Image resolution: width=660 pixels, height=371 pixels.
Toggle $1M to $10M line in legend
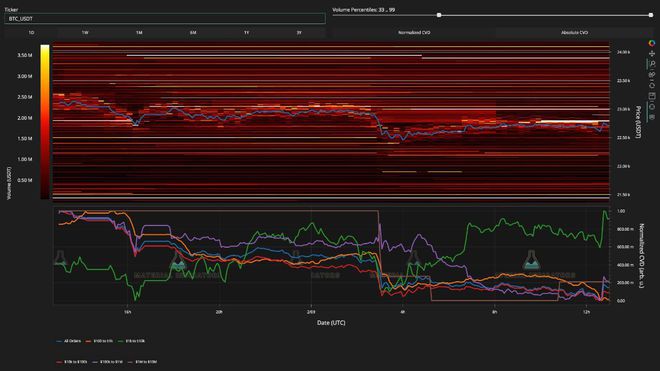pos(142,362)
